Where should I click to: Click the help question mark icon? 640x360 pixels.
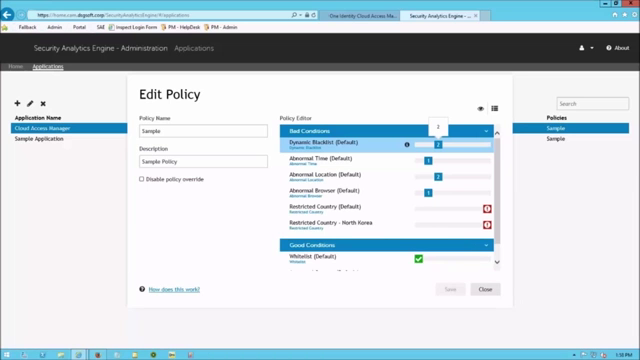pos(142,289)
